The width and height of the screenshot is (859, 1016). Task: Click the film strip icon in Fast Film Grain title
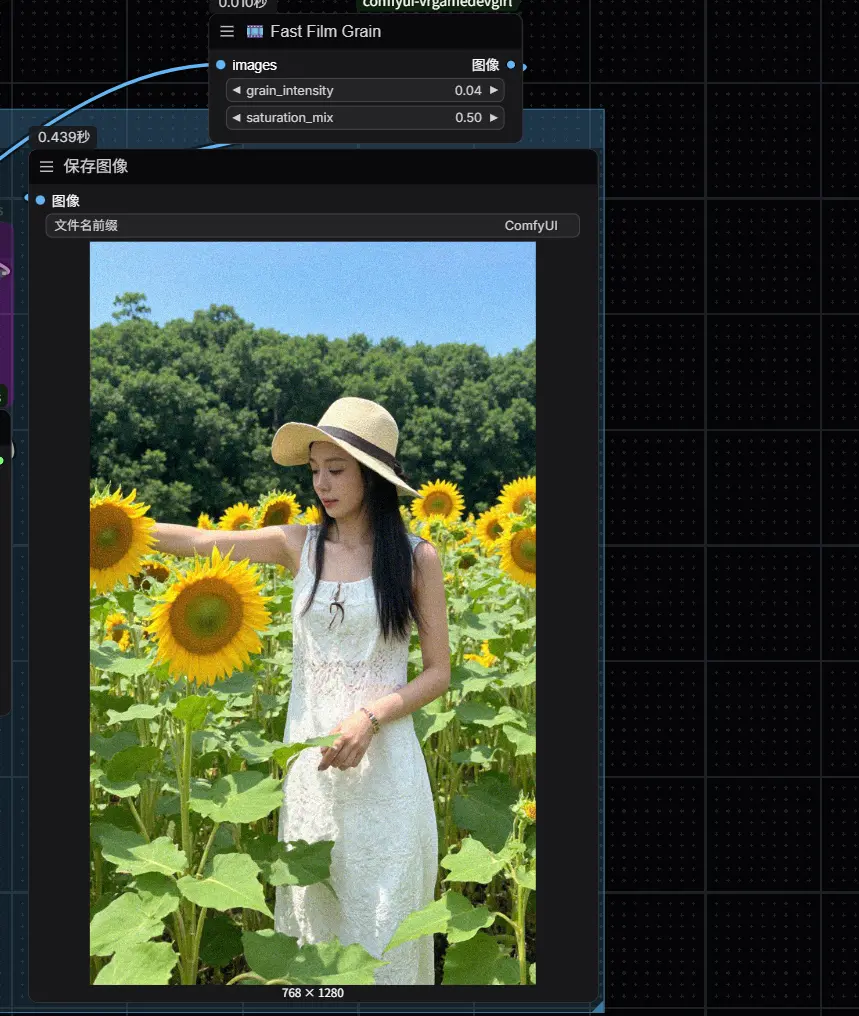click(255, 31)
